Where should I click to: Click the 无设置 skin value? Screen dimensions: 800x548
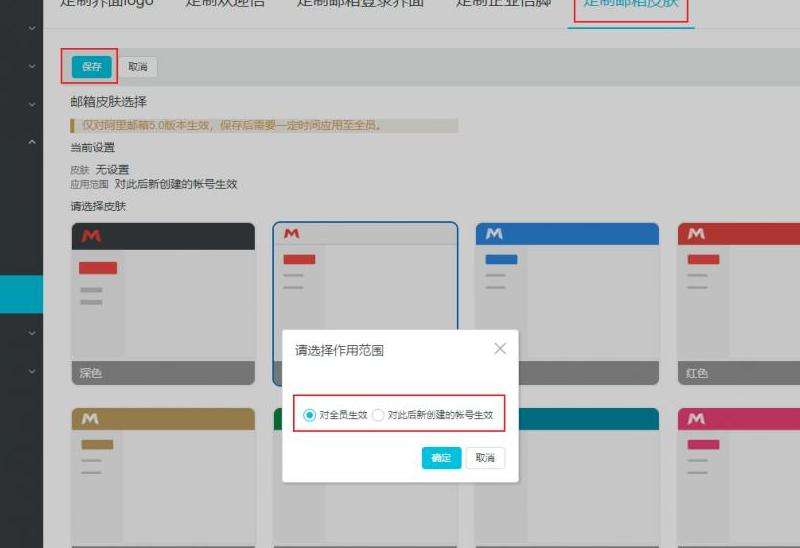tap(112, 169)
